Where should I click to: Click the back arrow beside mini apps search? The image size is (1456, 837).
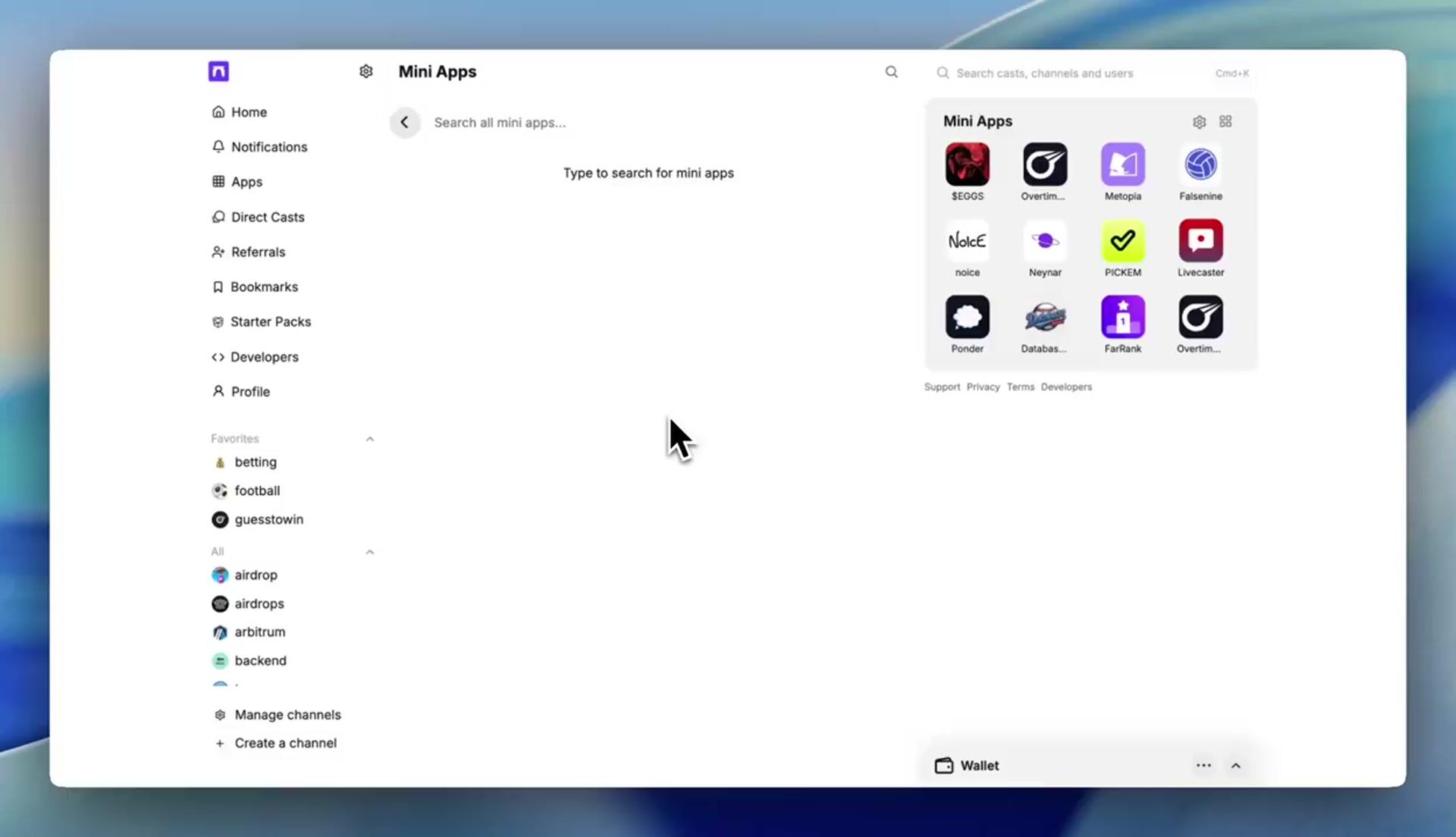point(405,122)
